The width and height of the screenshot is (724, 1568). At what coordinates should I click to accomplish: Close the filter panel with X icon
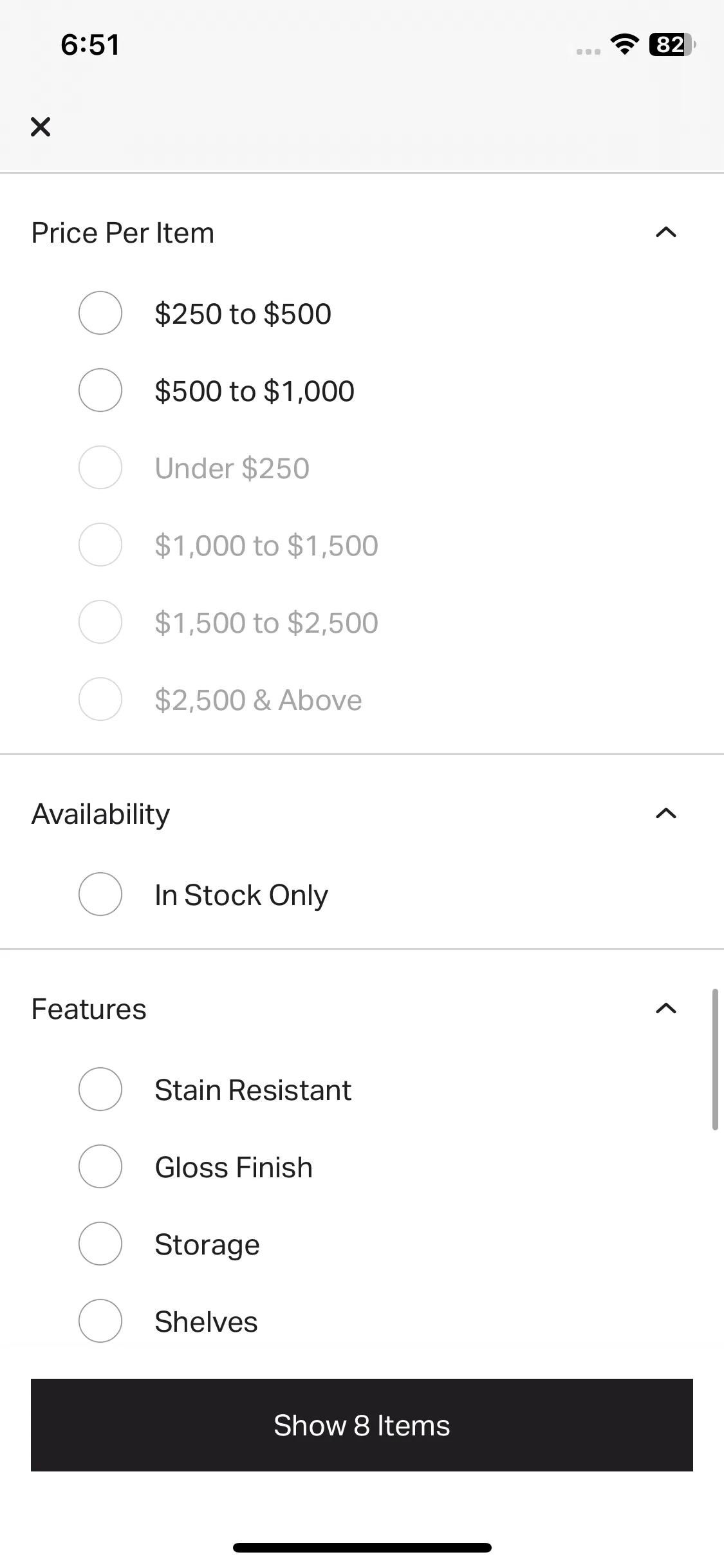[x=40, y=127]
